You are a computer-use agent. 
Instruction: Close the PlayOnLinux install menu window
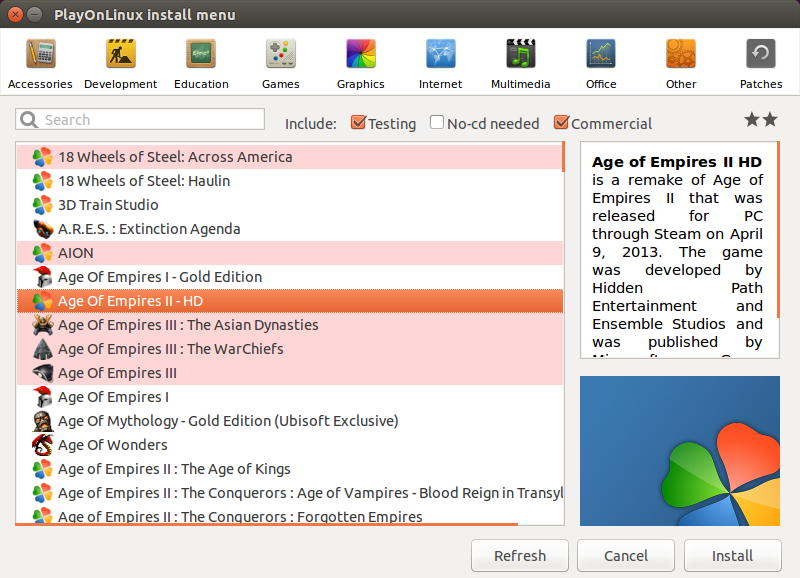(15, 14)
